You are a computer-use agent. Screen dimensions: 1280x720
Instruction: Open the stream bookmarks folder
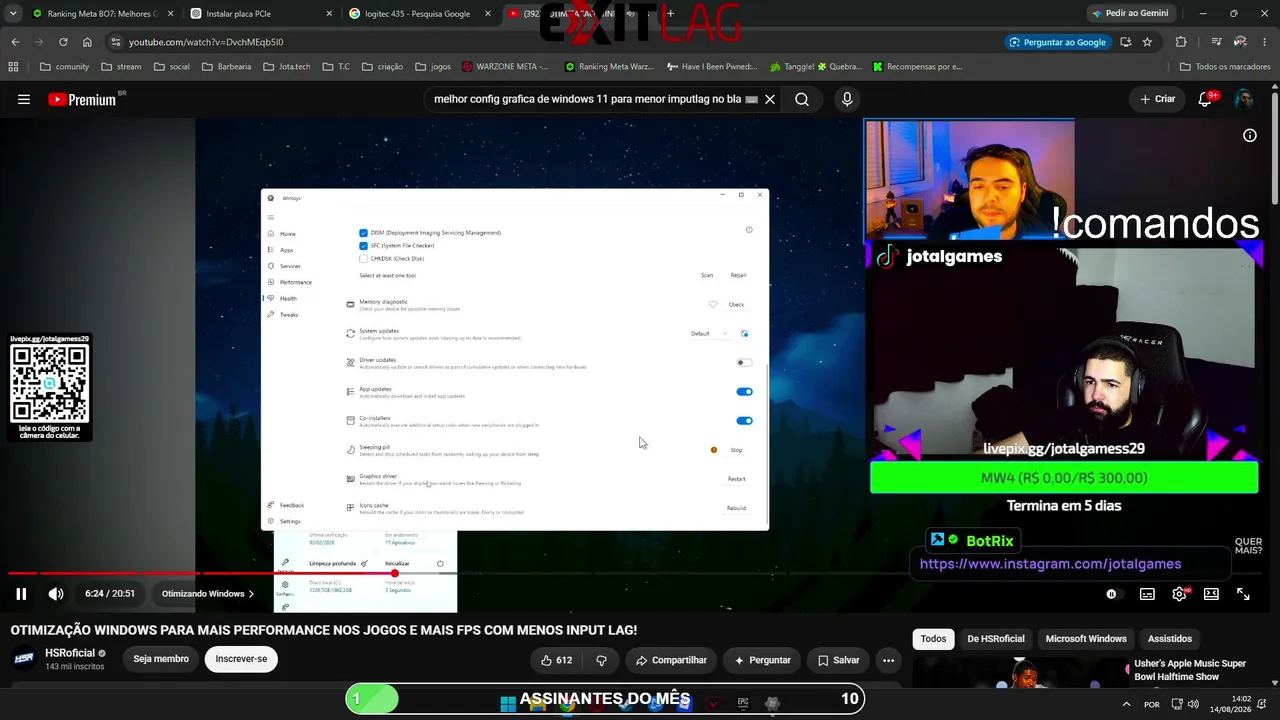[120, 67]
